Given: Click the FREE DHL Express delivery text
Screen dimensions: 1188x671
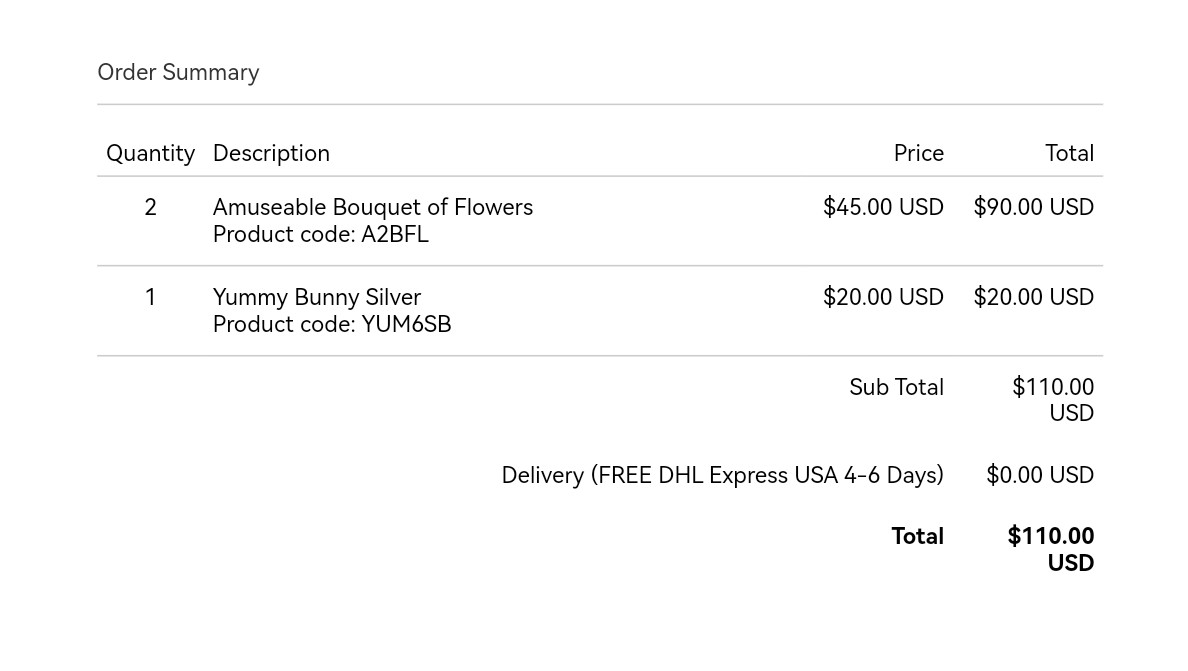Looking at the screenshot, I should tap(723, 476).
